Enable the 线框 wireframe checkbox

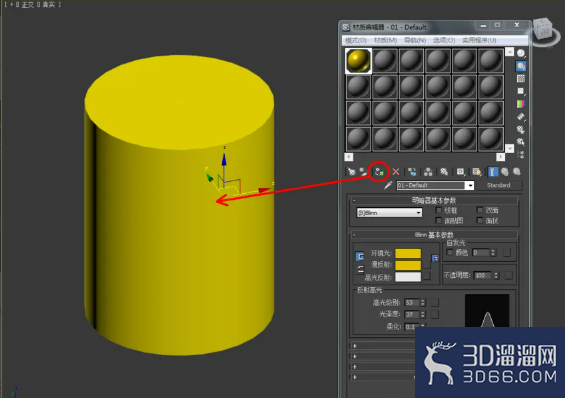tap(439, 210)
